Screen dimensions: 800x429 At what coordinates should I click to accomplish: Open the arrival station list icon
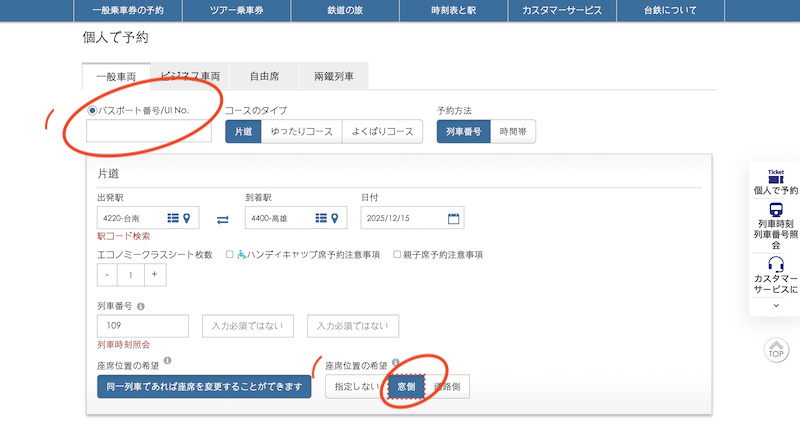point(320,218)
